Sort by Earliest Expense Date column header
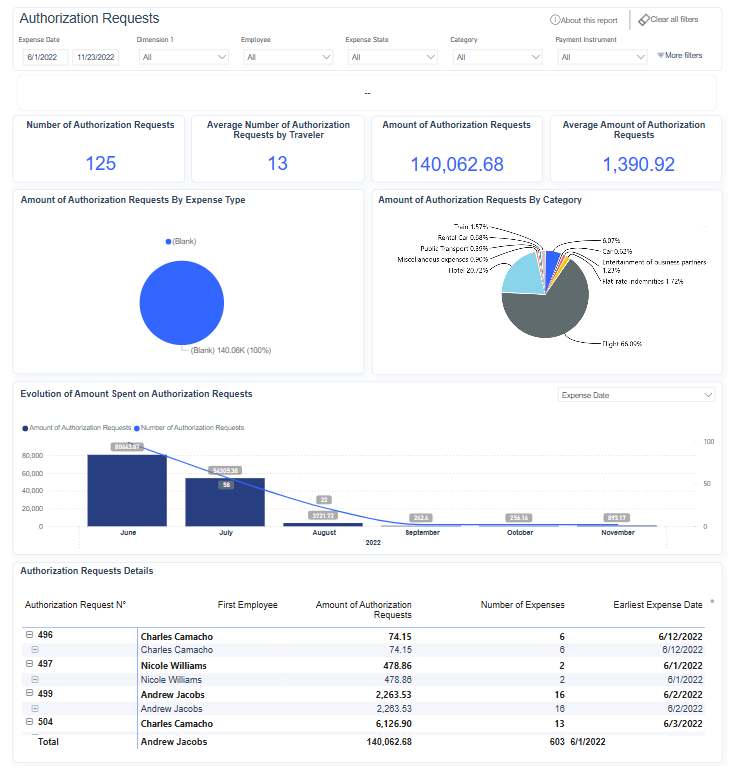 657,605
